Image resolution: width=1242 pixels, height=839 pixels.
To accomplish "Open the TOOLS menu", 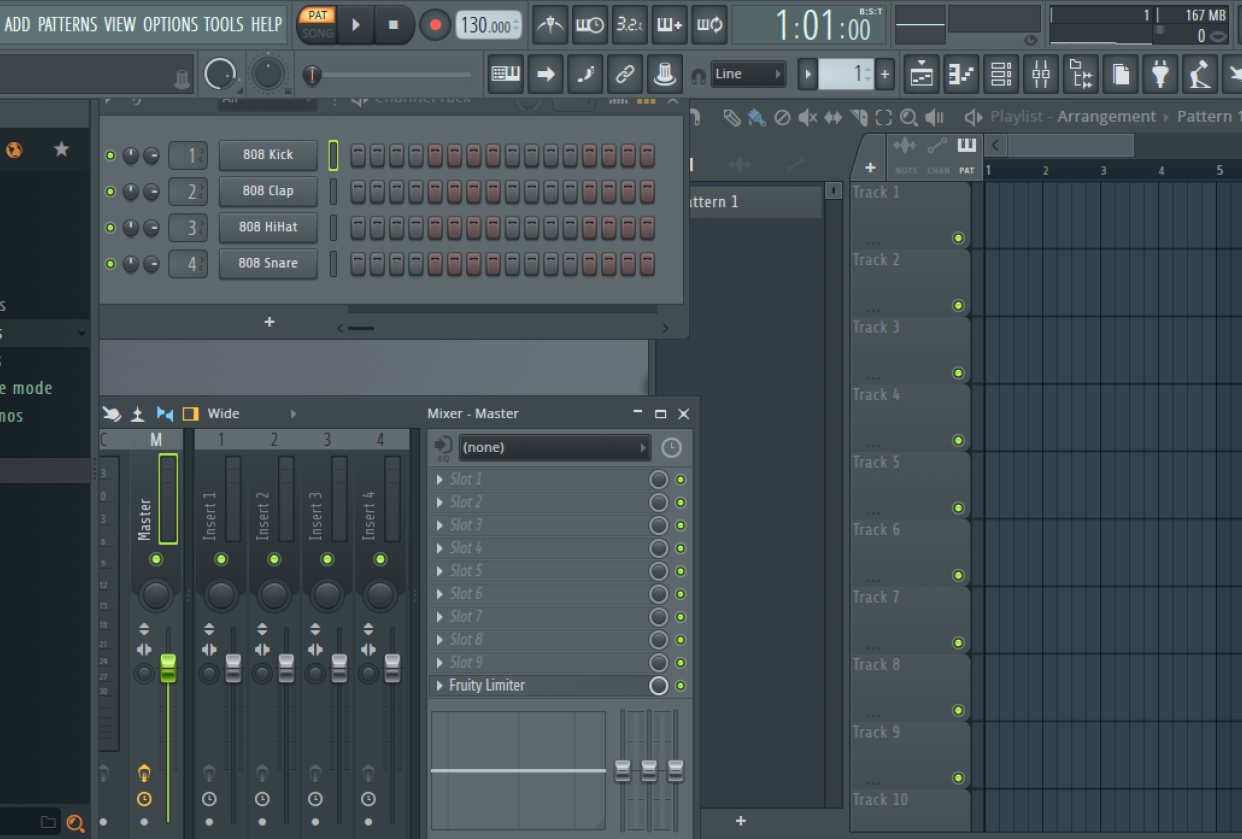I will pyautogui.click(x=224, y=24).
